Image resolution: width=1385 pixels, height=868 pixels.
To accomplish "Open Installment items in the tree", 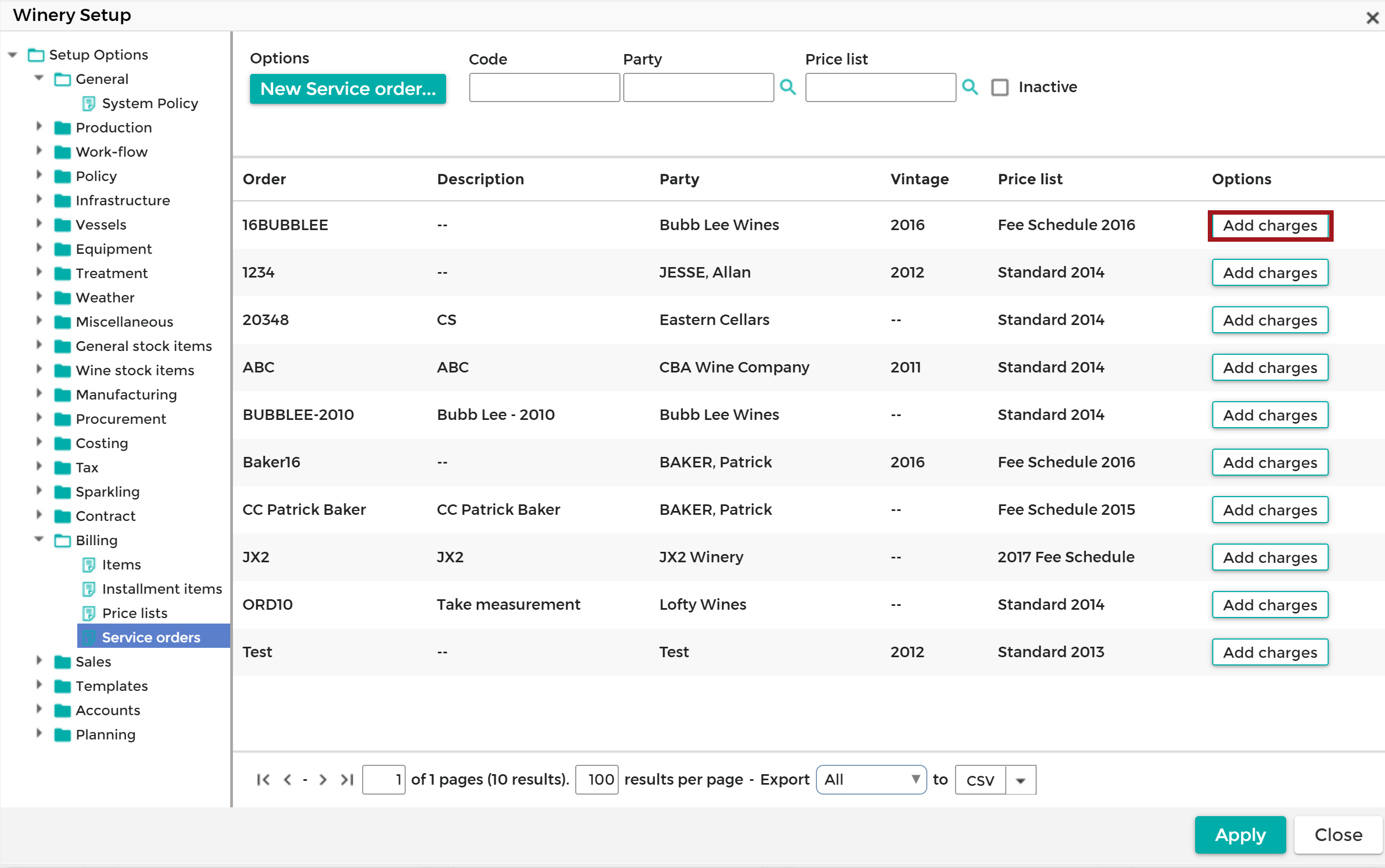I will coord(162,589).
